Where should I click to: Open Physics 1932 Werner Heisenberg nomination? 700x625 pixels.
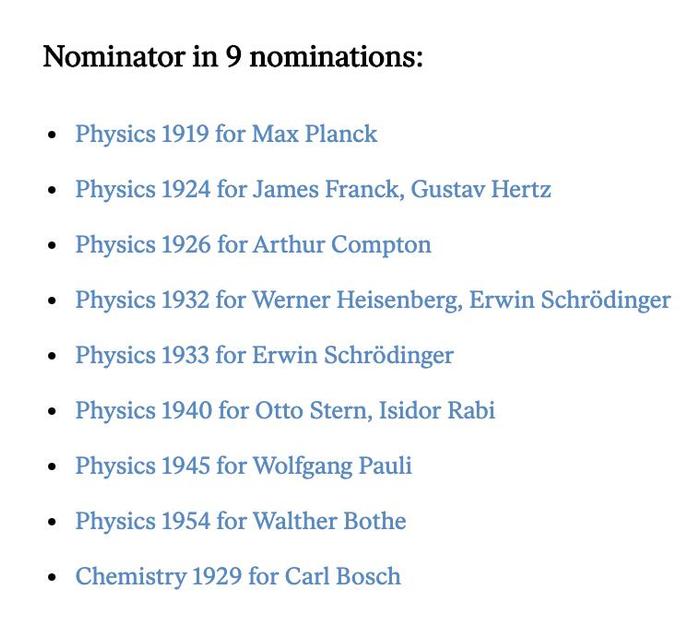tap(373, 300)
